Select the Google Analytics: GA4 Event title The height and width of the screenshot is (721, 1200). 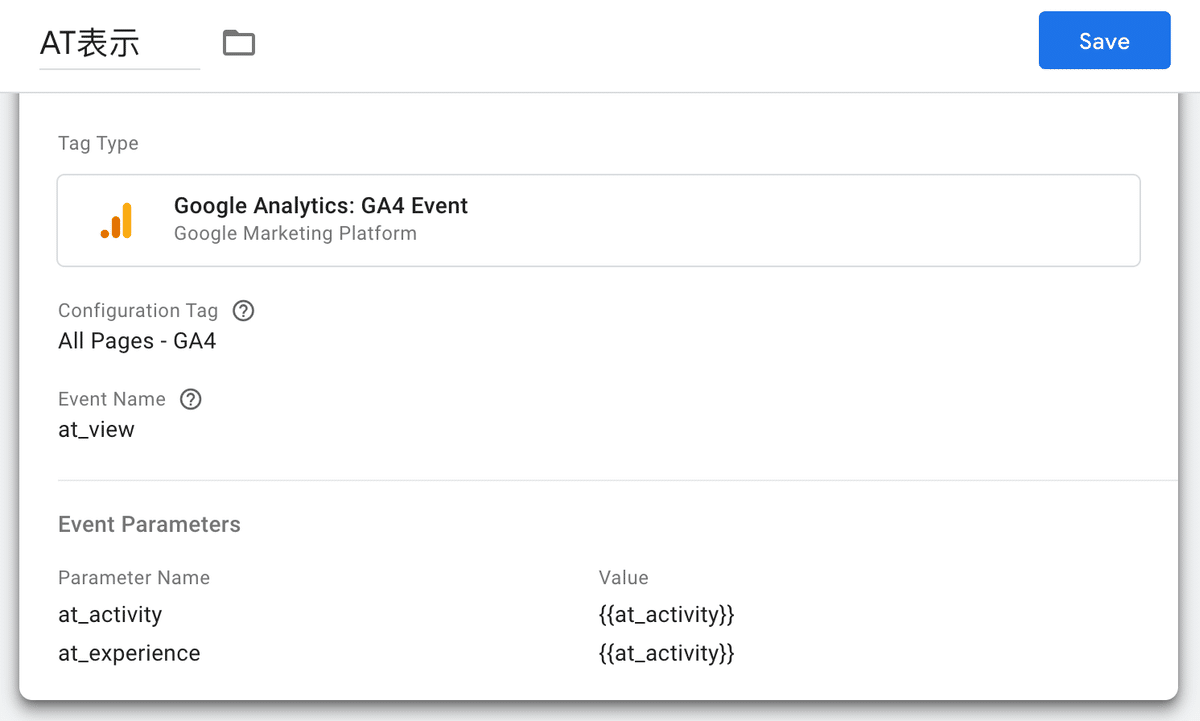tap(321, 206)
